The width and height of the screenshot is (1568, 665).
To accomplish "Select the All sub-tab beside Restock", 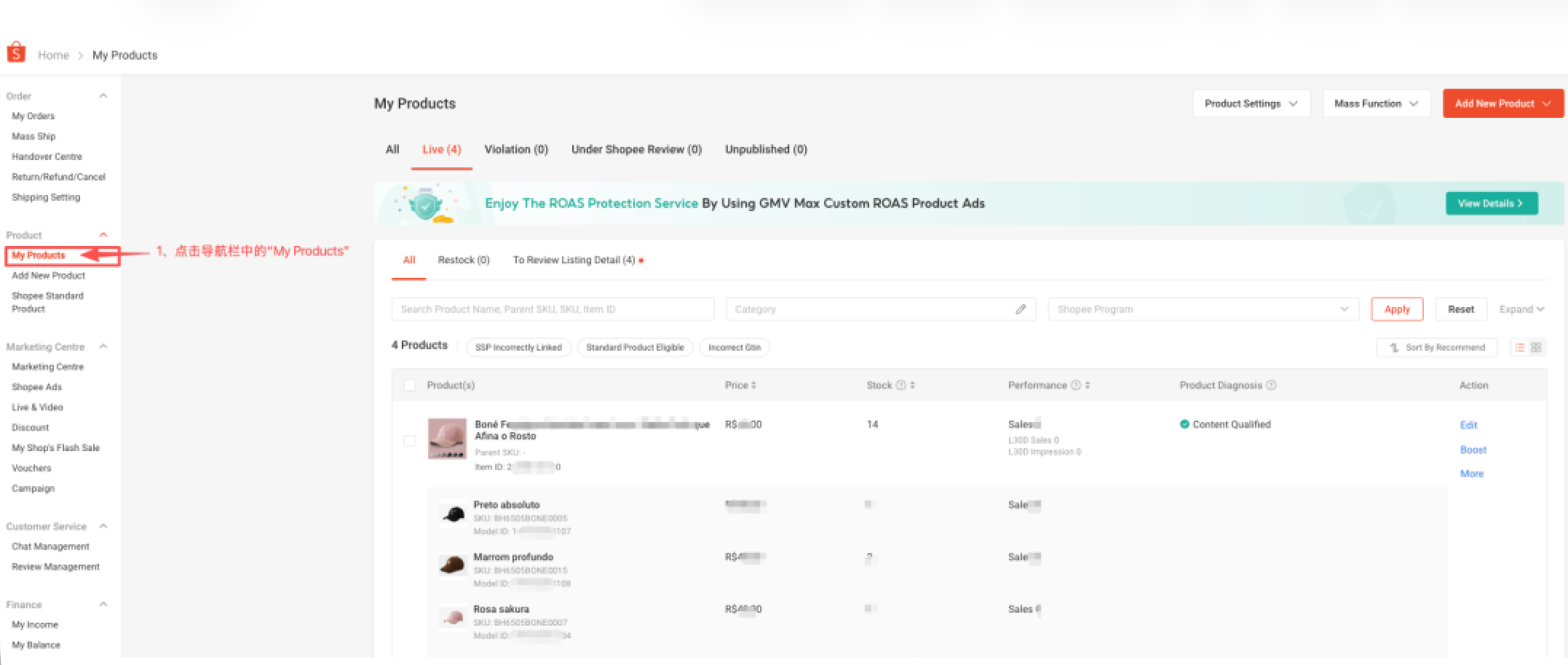I will [x=409, y=260].
